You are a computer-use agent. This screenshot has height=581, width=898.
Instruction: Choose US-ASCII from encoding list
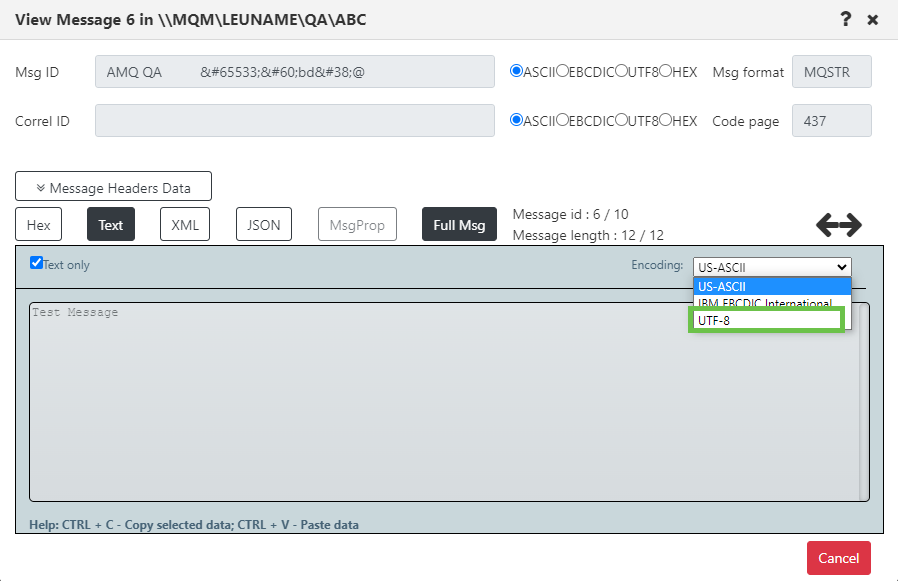coord(772,286)
